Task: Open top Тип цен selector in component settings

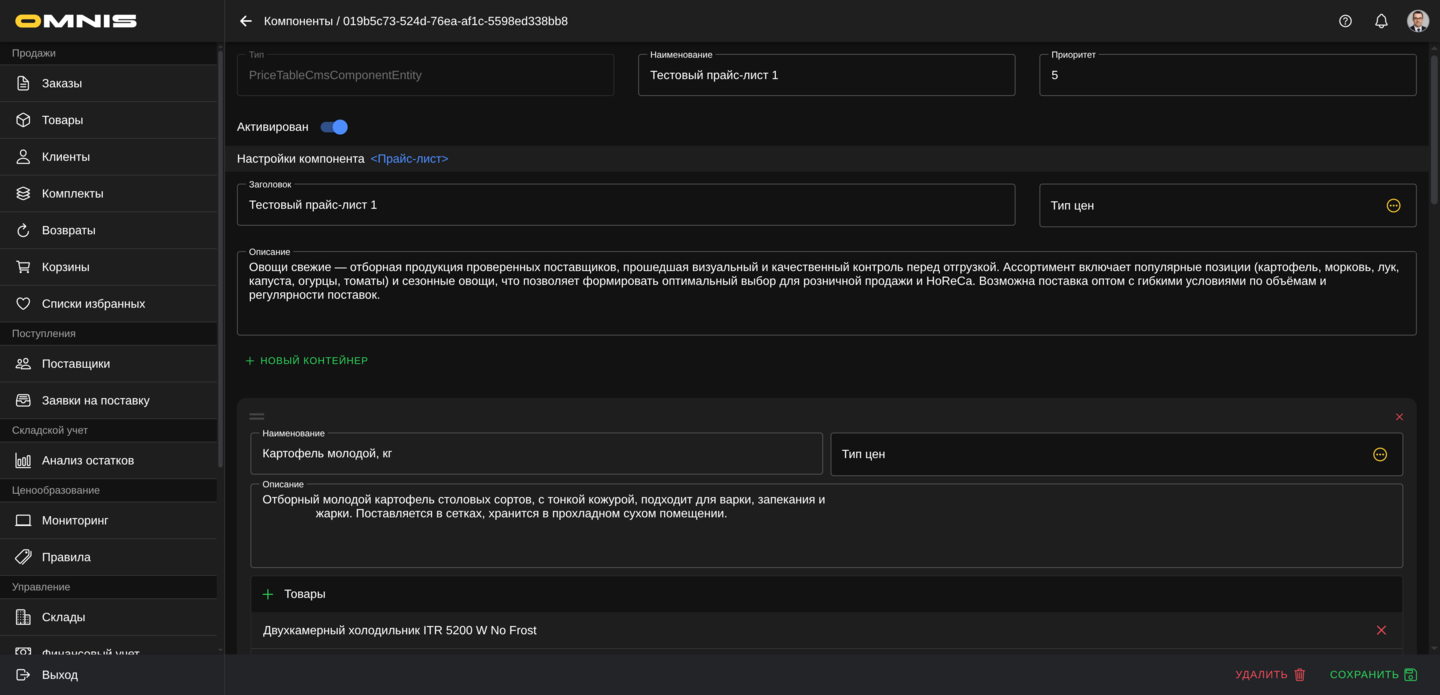Action: 1393,206
